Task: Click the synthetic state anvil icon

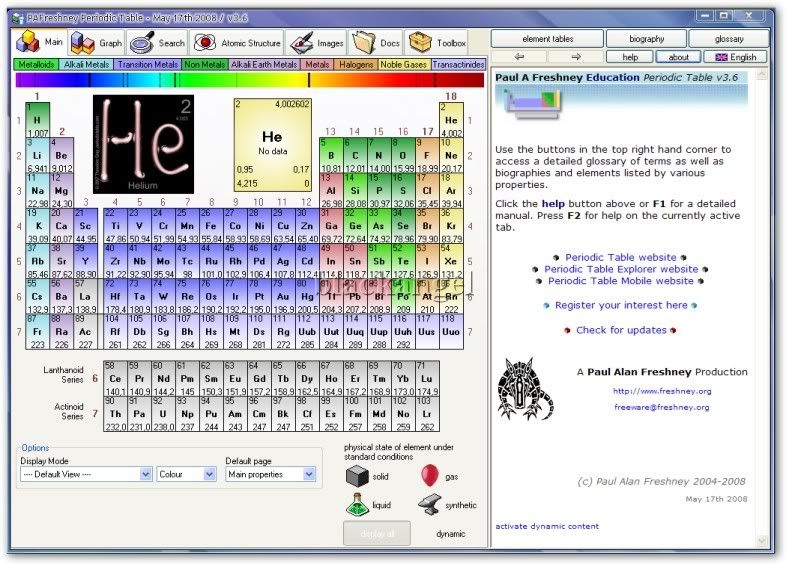Action: (x=430, y=505)
